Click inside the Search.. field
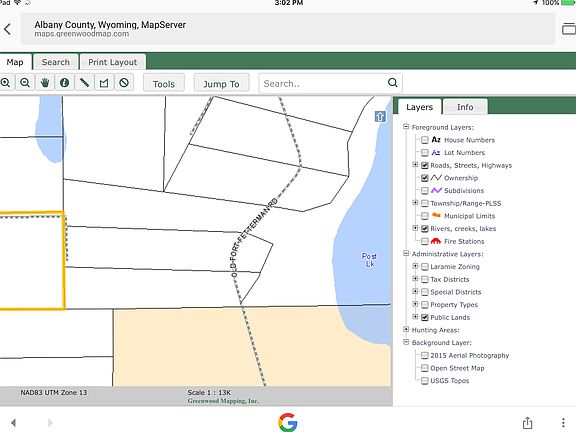576x432 pixels. [x=323, y=83]
